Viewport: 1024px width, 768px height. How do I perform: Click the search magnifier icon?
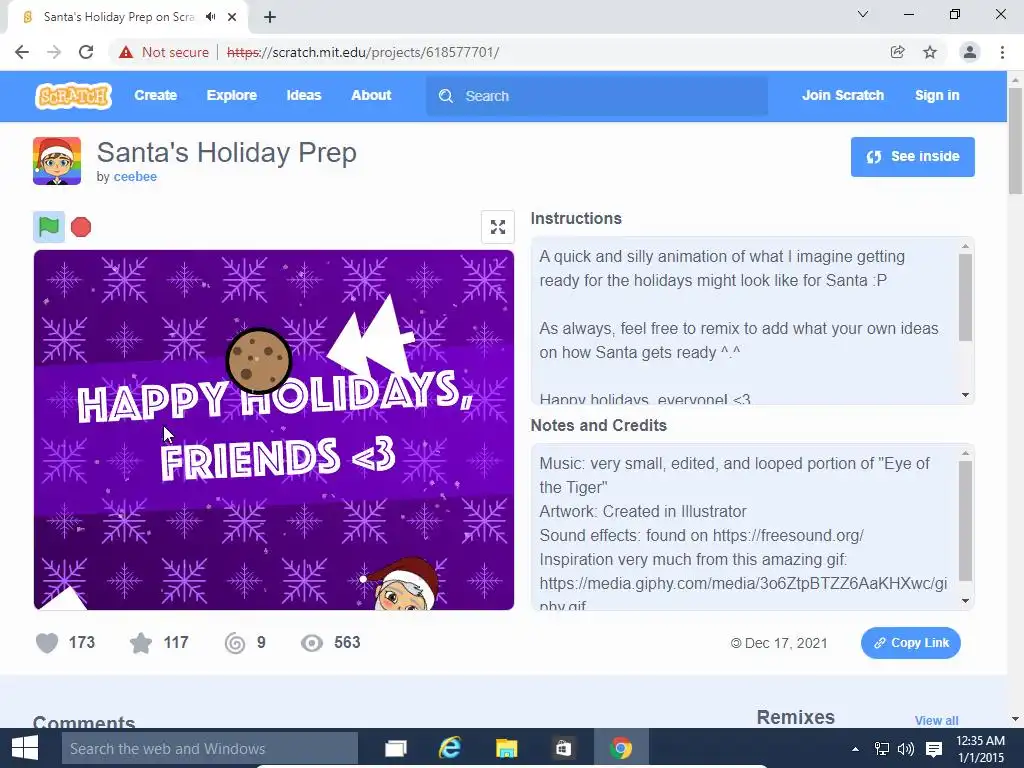(446, 96)
